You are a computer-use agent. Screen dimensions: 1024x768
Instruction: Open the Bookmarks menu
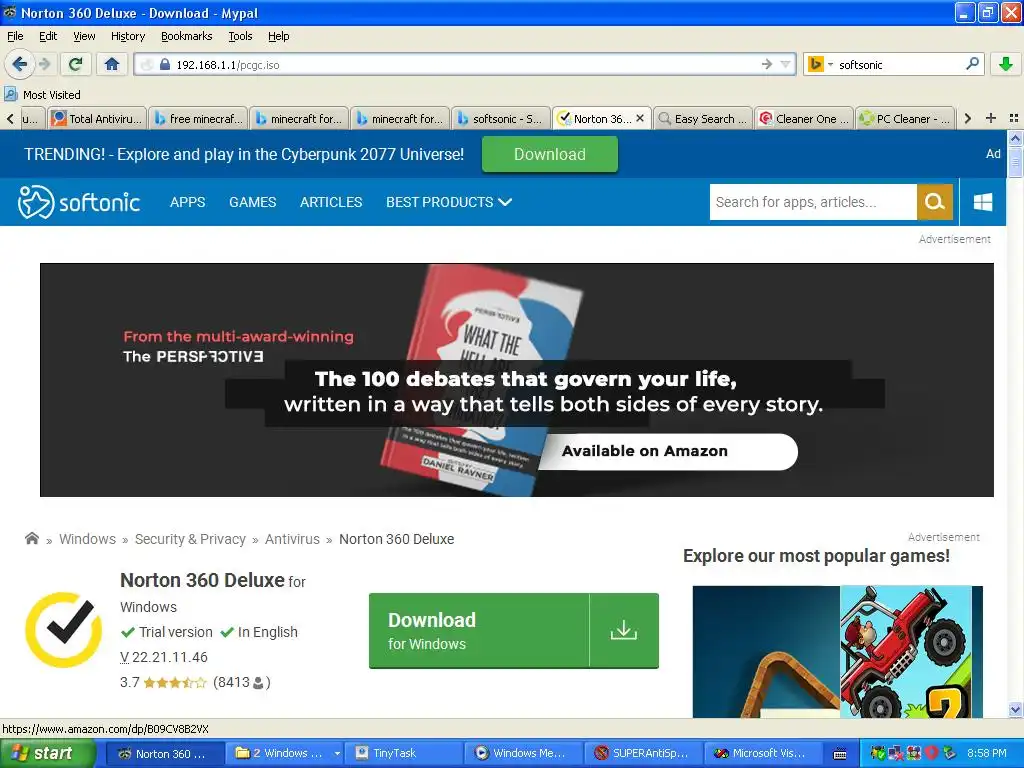click(187, 36)
